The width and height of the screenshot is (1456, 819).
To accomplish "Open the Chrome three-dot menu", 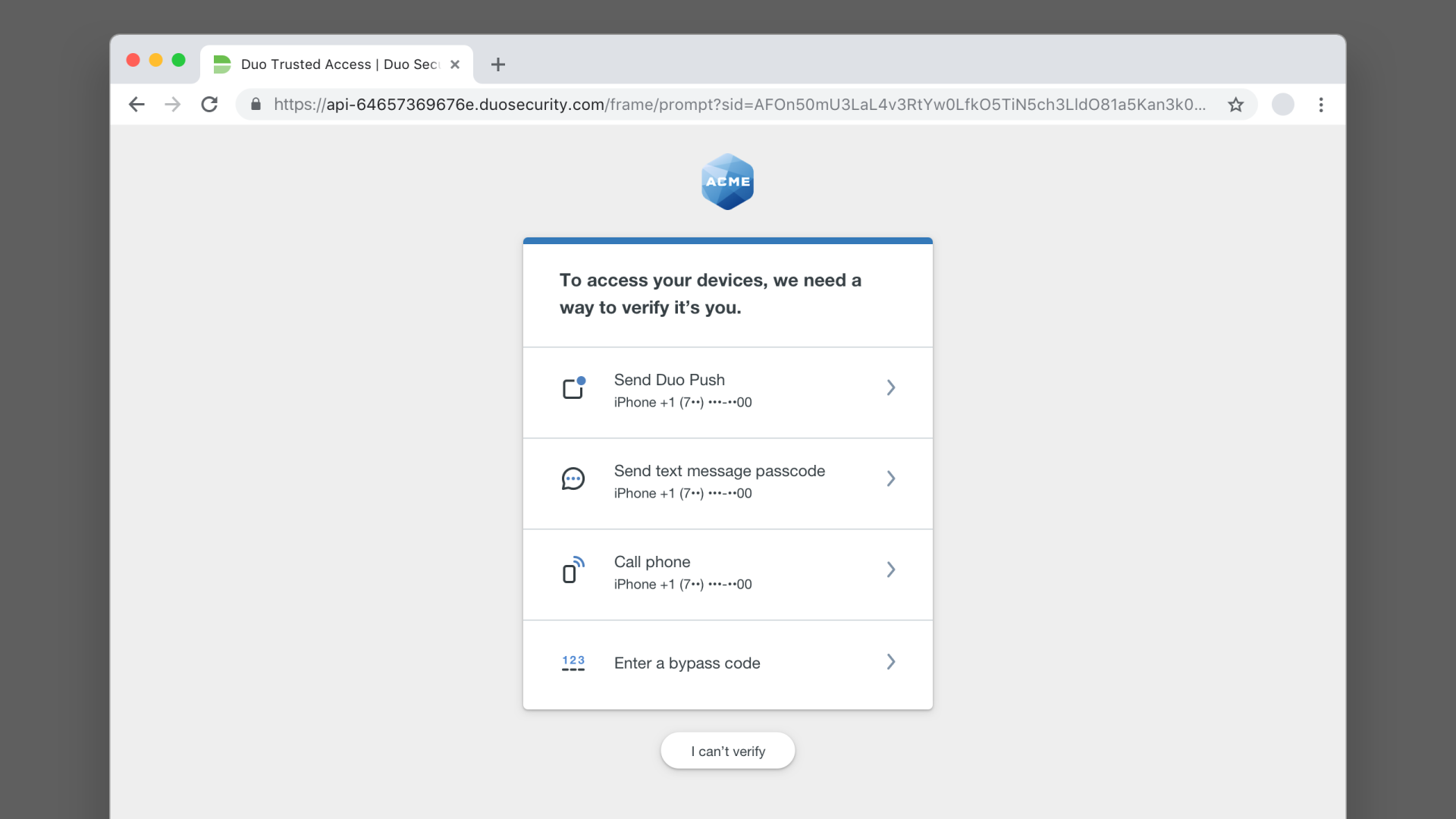I will click(1321, 105).
